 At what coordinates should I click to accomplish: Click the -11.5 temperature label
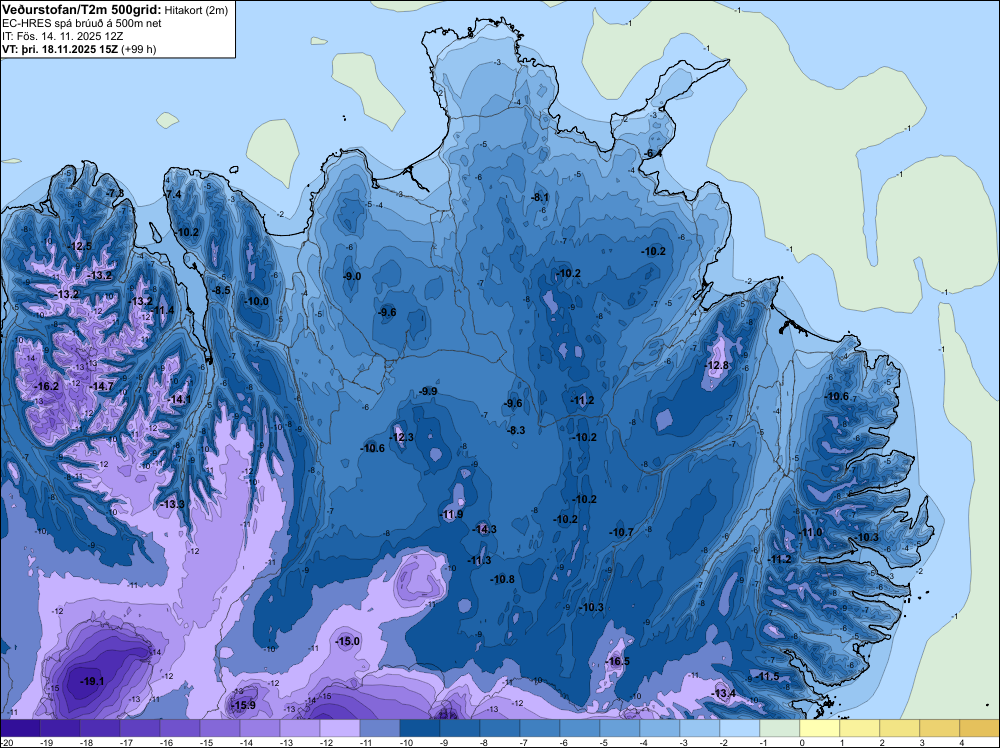pyautogui.click(x=767, y=676)
